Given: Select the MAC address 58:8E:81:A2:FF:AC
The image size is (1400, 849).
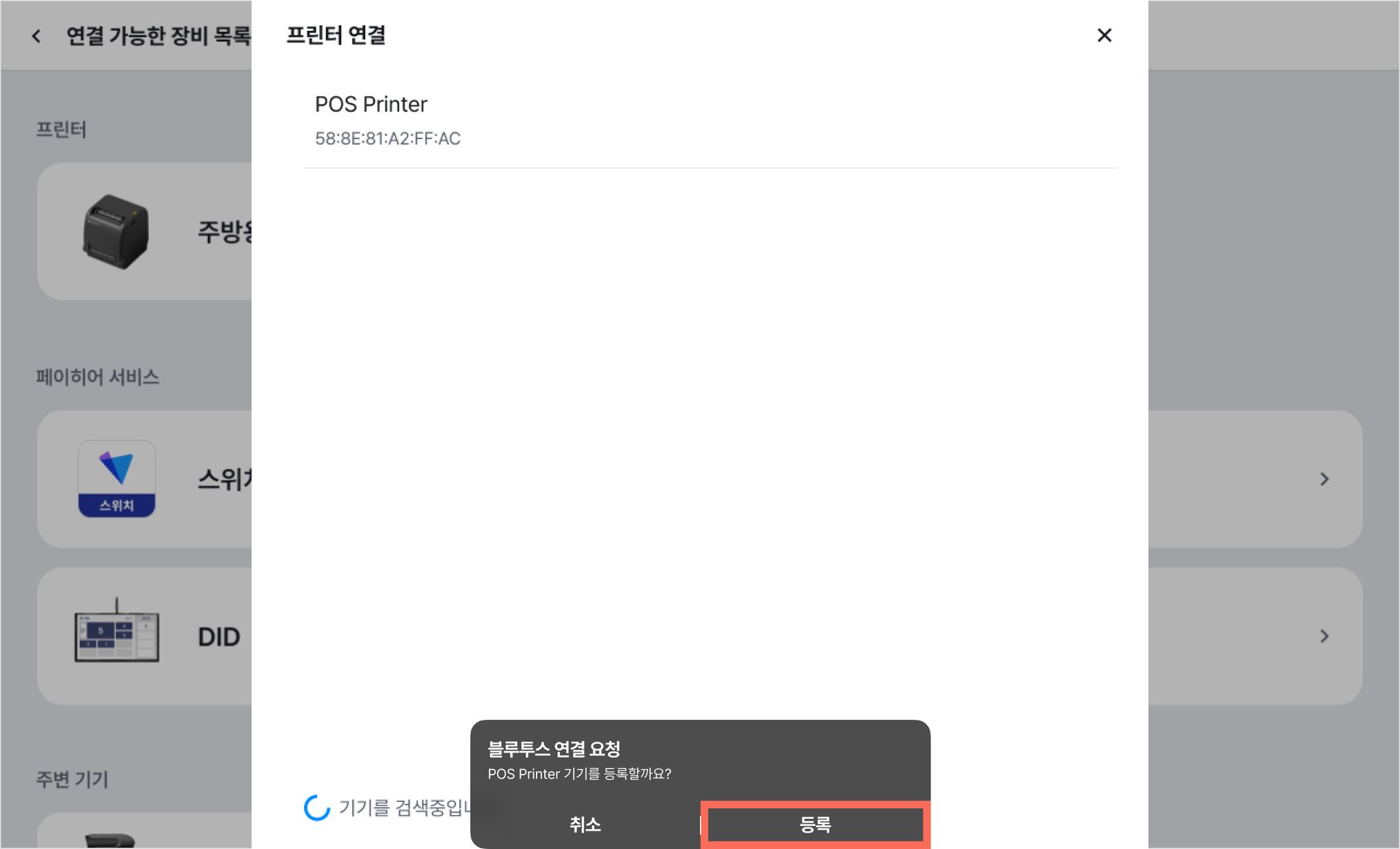Looking at the screenshot, I should (388, 139).
